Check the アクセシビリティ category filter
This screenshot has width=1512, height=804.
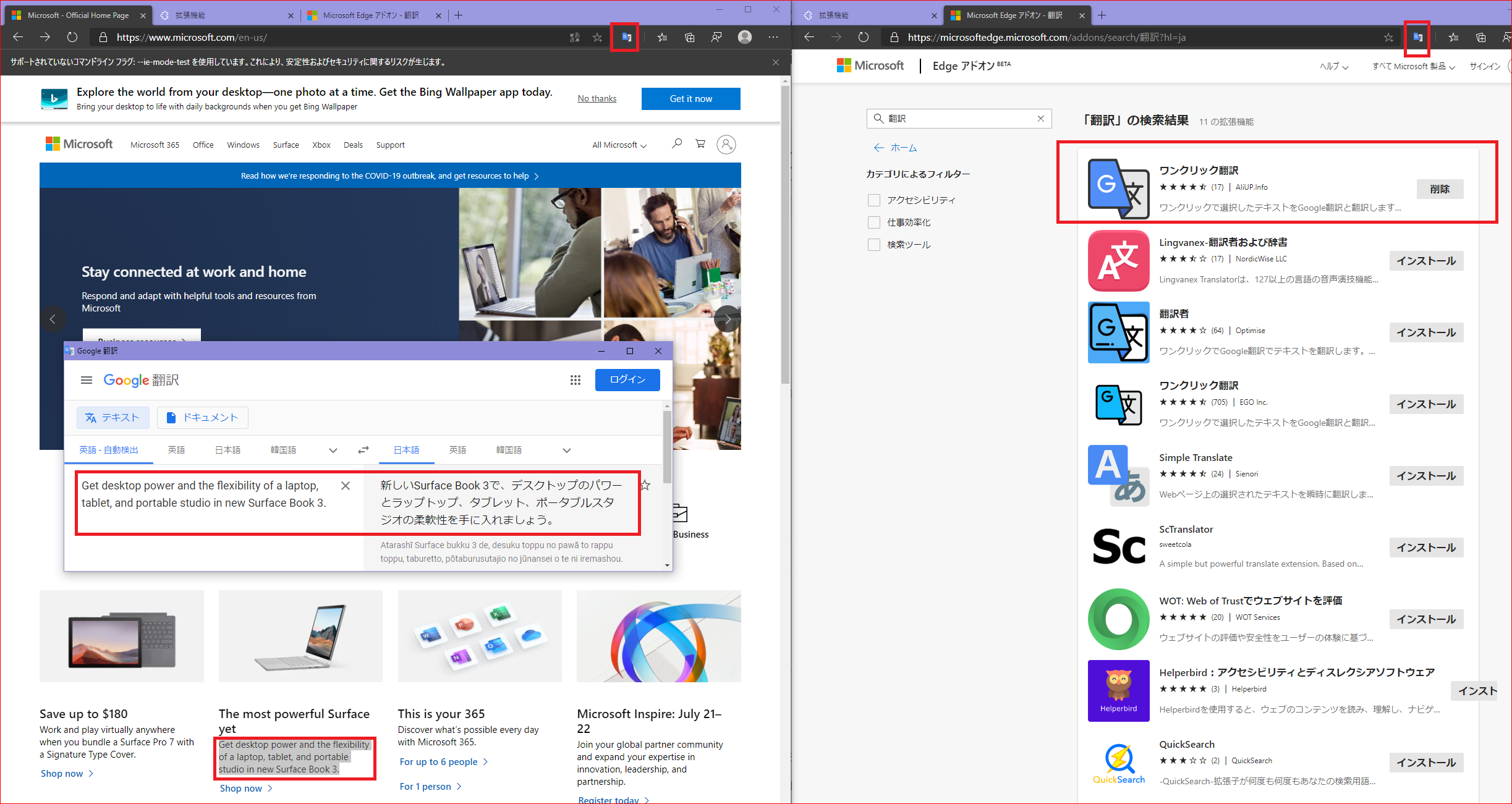(874, 200)
